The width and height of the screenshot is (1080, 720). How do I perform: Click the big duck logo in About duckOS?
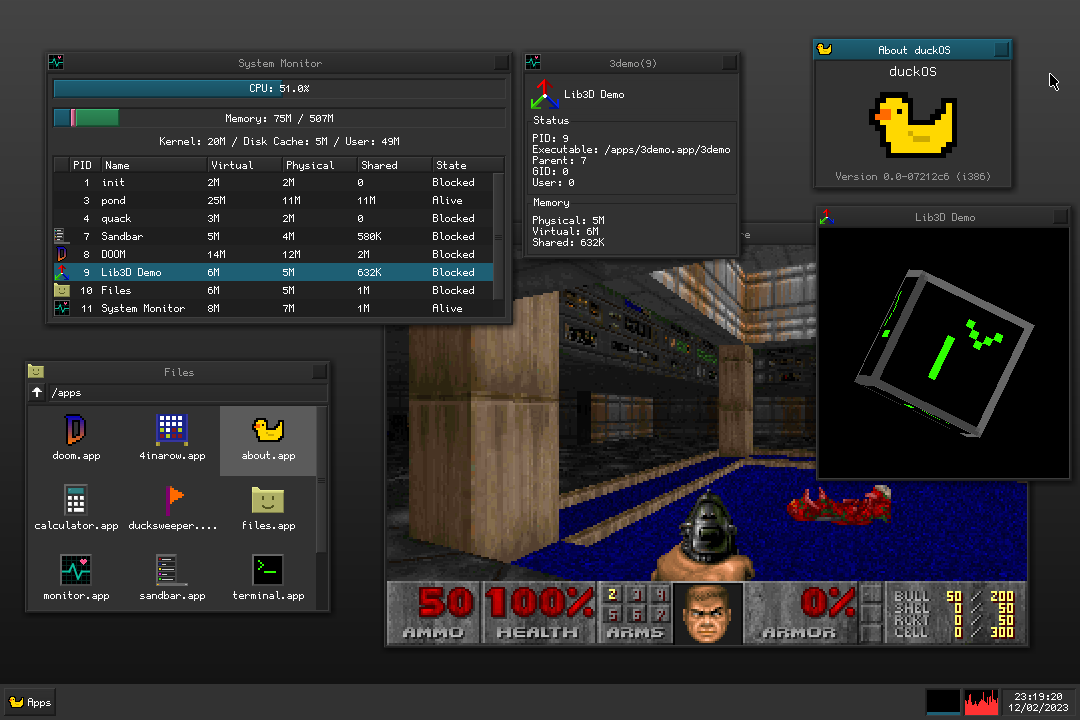pos(913,126)
